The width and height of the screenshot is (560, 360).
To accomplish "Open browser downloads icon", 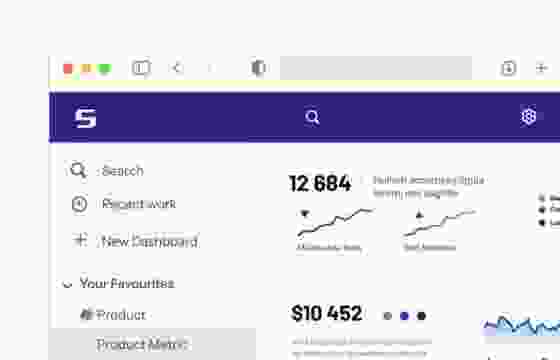I will (x=509, y=68).
